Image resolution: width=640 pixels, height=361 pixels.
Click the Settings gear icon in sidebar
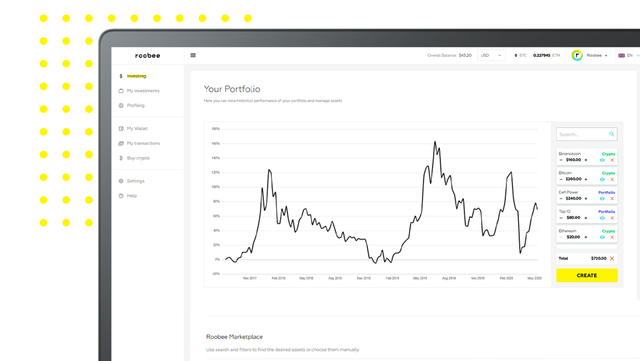121,181
